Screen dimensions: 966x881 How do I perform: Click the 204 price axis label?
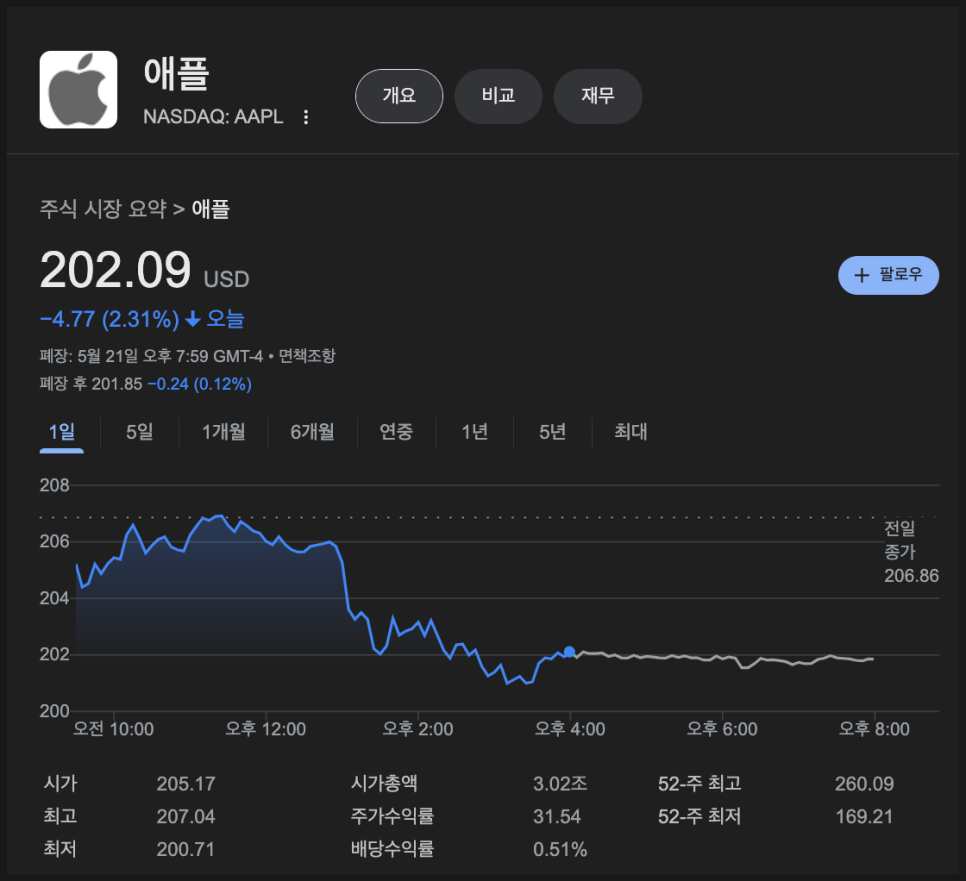point(54,598)
